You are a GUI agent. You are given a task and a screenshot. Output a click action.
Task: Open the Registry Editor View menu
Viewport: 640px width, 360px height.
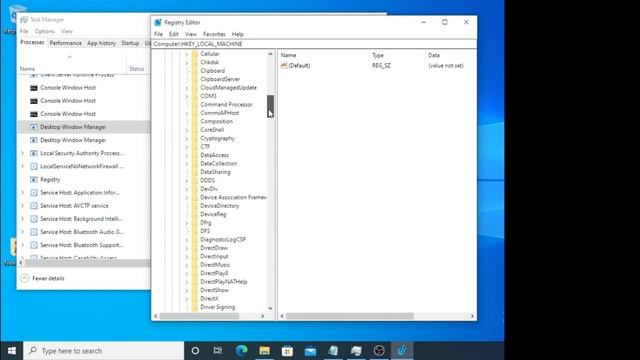pyautogui.click(x=191, y=34)
